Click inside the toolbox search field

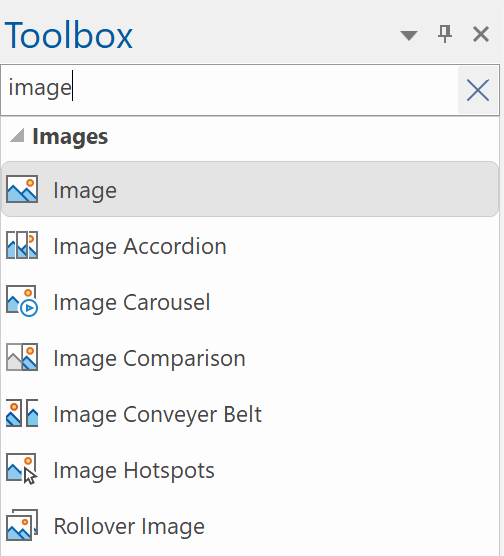(229, 90)
